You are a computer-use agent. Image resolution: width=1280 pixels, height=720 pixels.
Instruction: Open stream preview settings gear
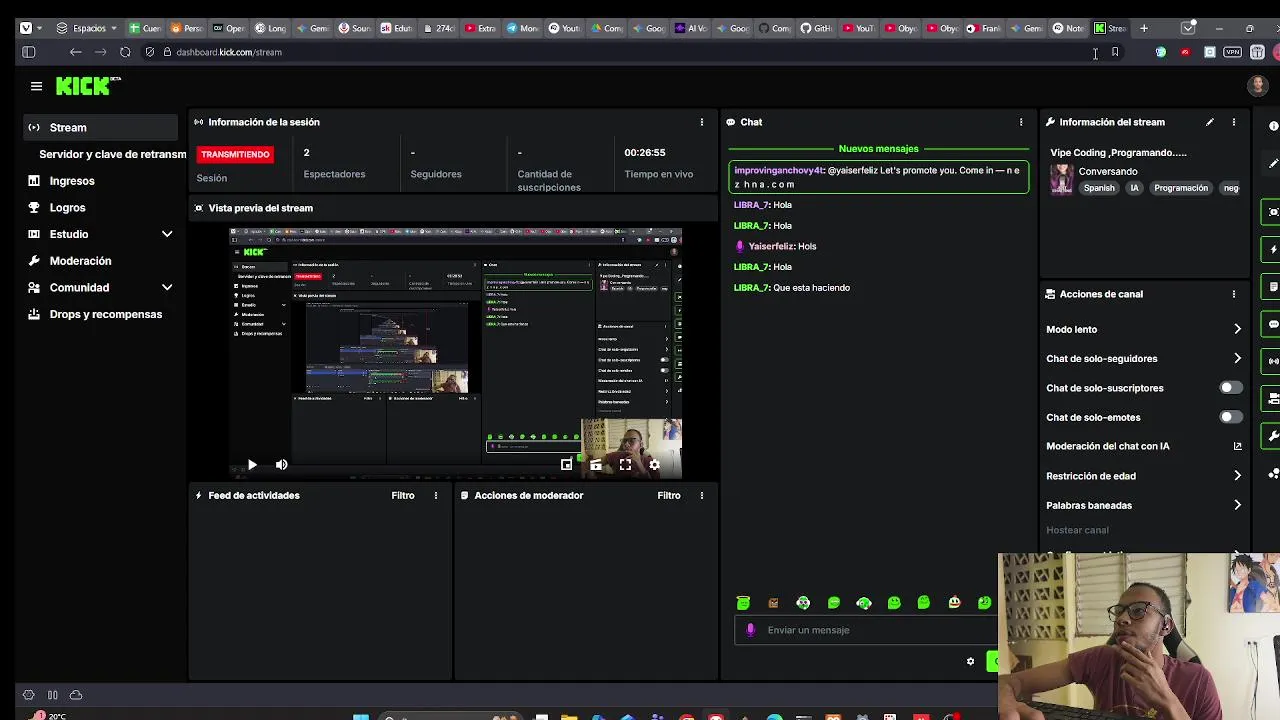[x=654, y=464]
